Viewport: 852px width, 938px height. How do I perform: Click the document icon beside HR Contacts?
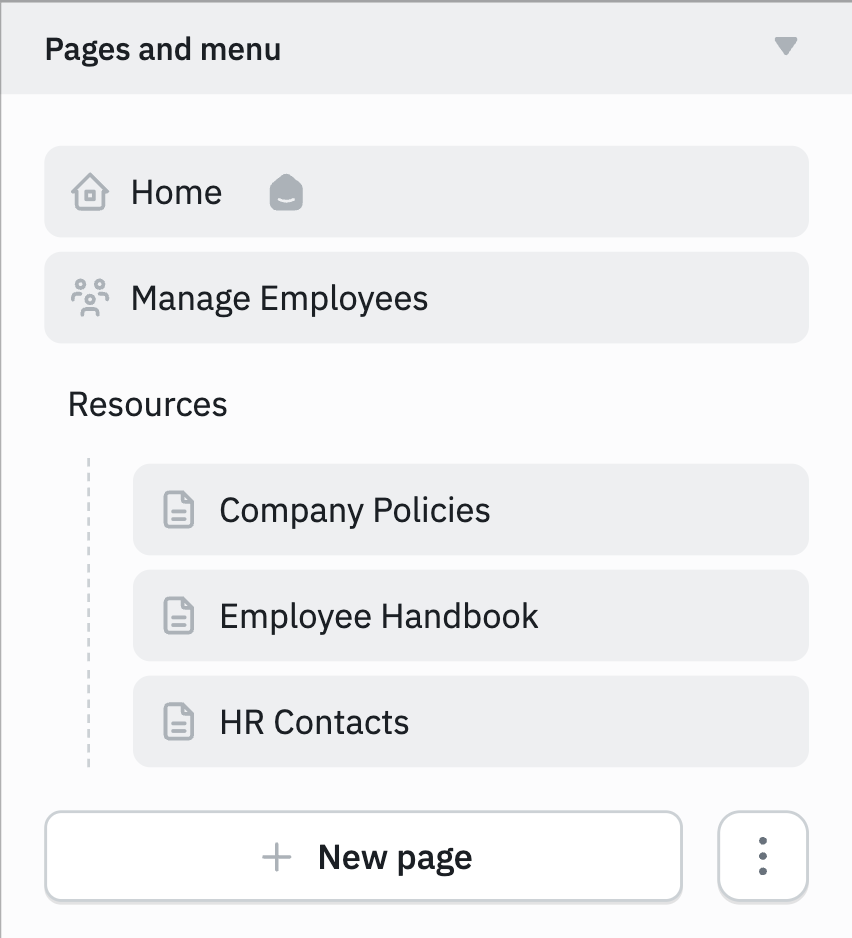tap(179, 722)
